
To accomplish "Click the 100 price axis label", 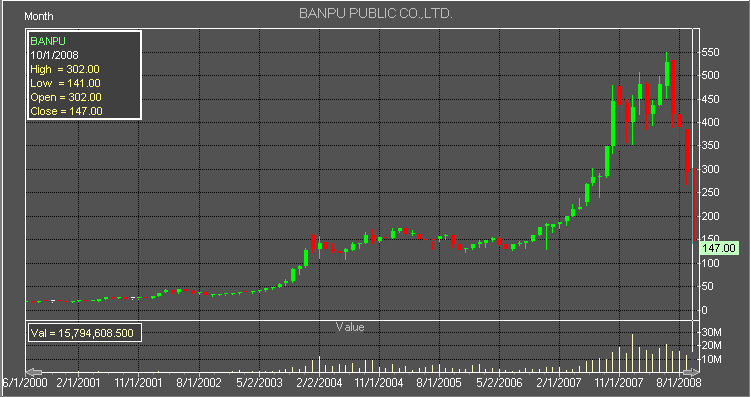I will [x=710, y=263].
